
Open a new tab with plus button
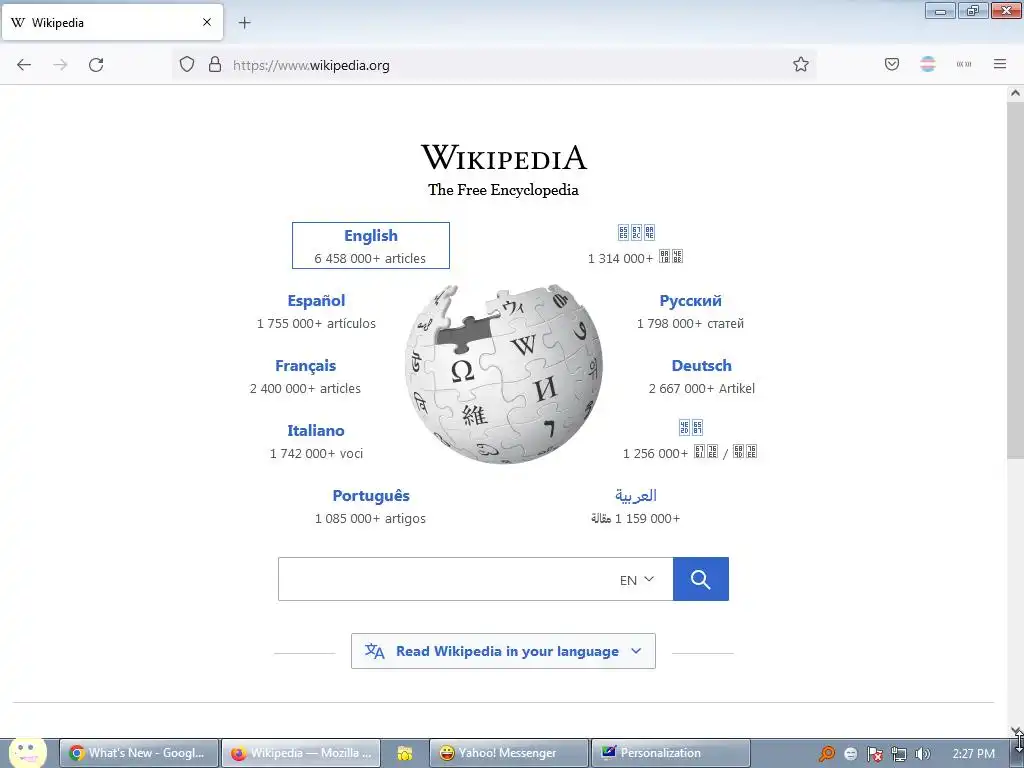244,23
